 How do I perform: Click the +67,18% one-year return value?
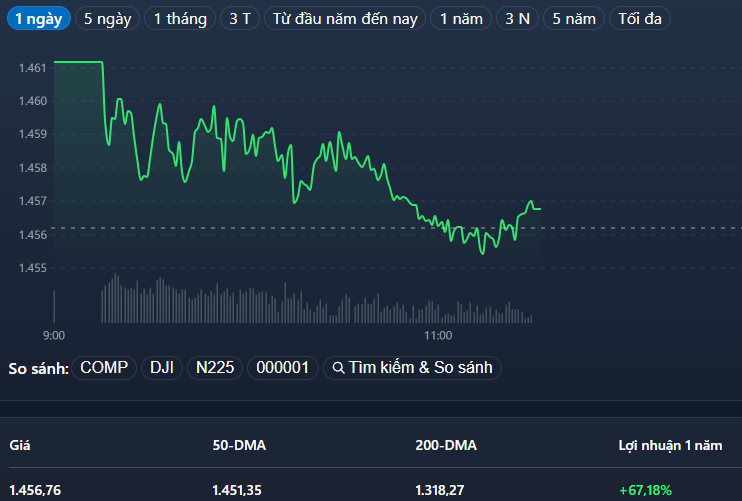tap(645, 490)
